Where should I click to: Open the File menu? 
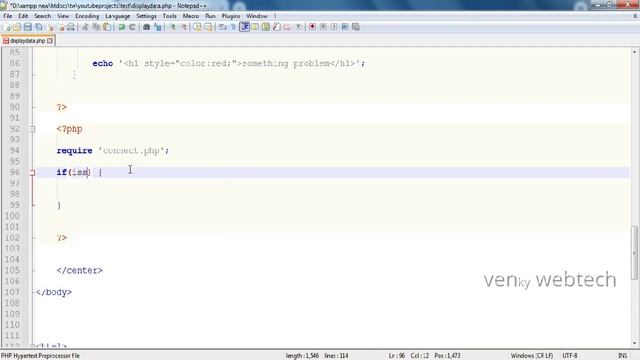click(8, 16)
